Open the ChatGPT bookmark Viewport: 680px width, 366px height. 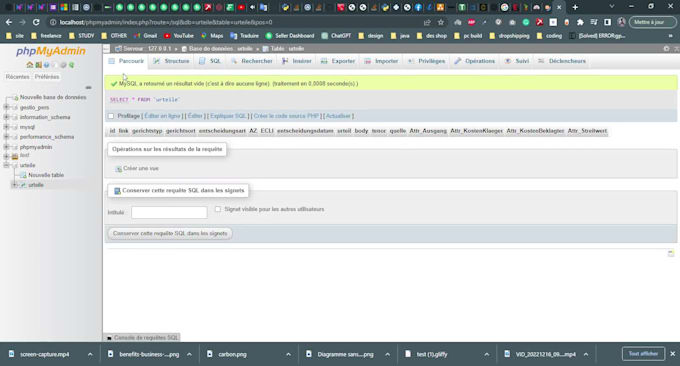[x=336, y=36]
